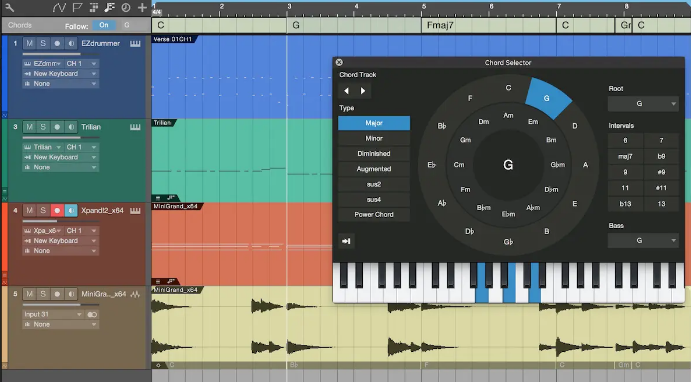Open the wrench settings icon in the track toolbar
This screenshot has width=691, height=382.
10,7
